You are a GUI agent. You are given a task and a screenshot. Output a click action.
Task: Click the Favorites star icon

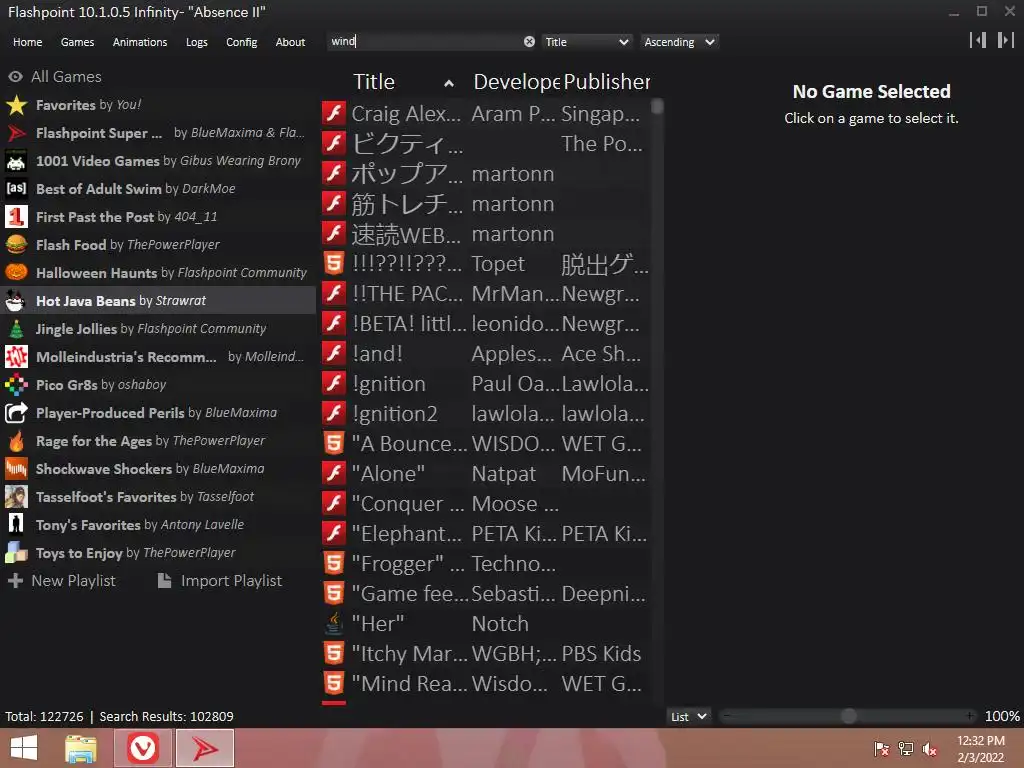(16, 104)
